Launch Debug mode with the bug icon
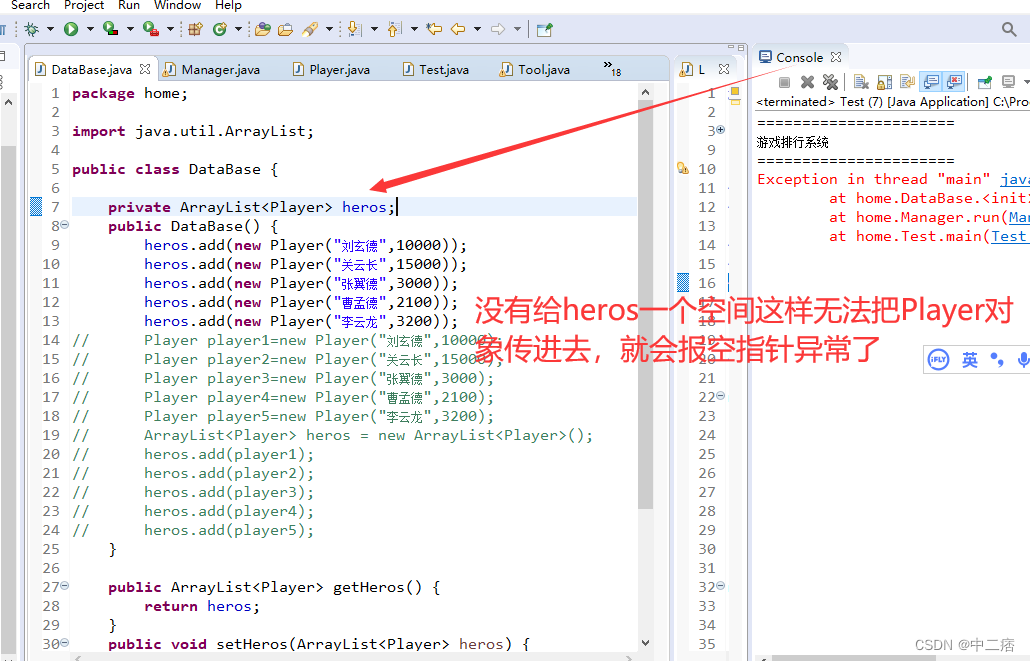 32,29
